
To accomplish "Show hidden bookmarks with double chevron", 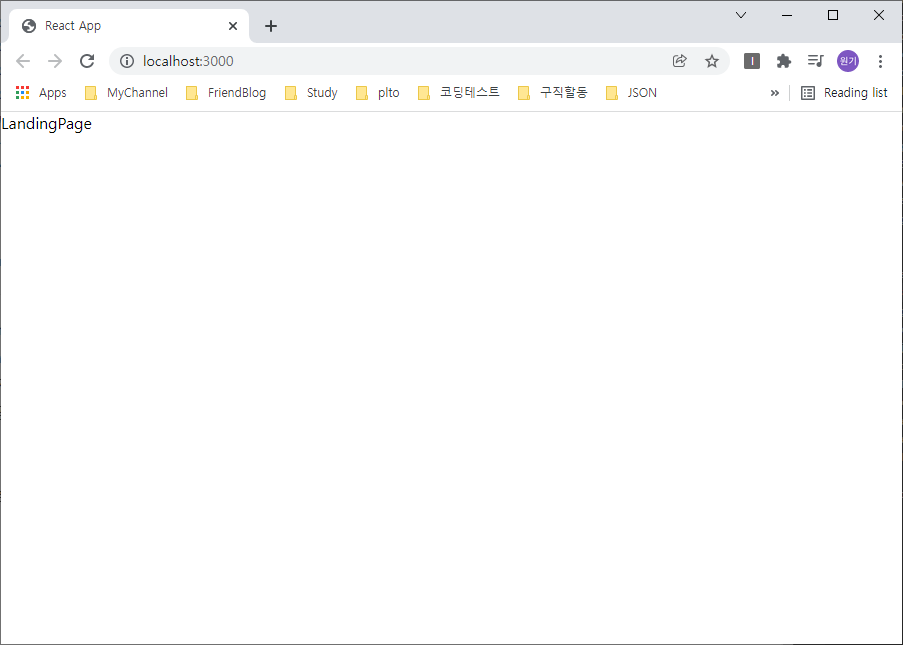I will 775,93.
